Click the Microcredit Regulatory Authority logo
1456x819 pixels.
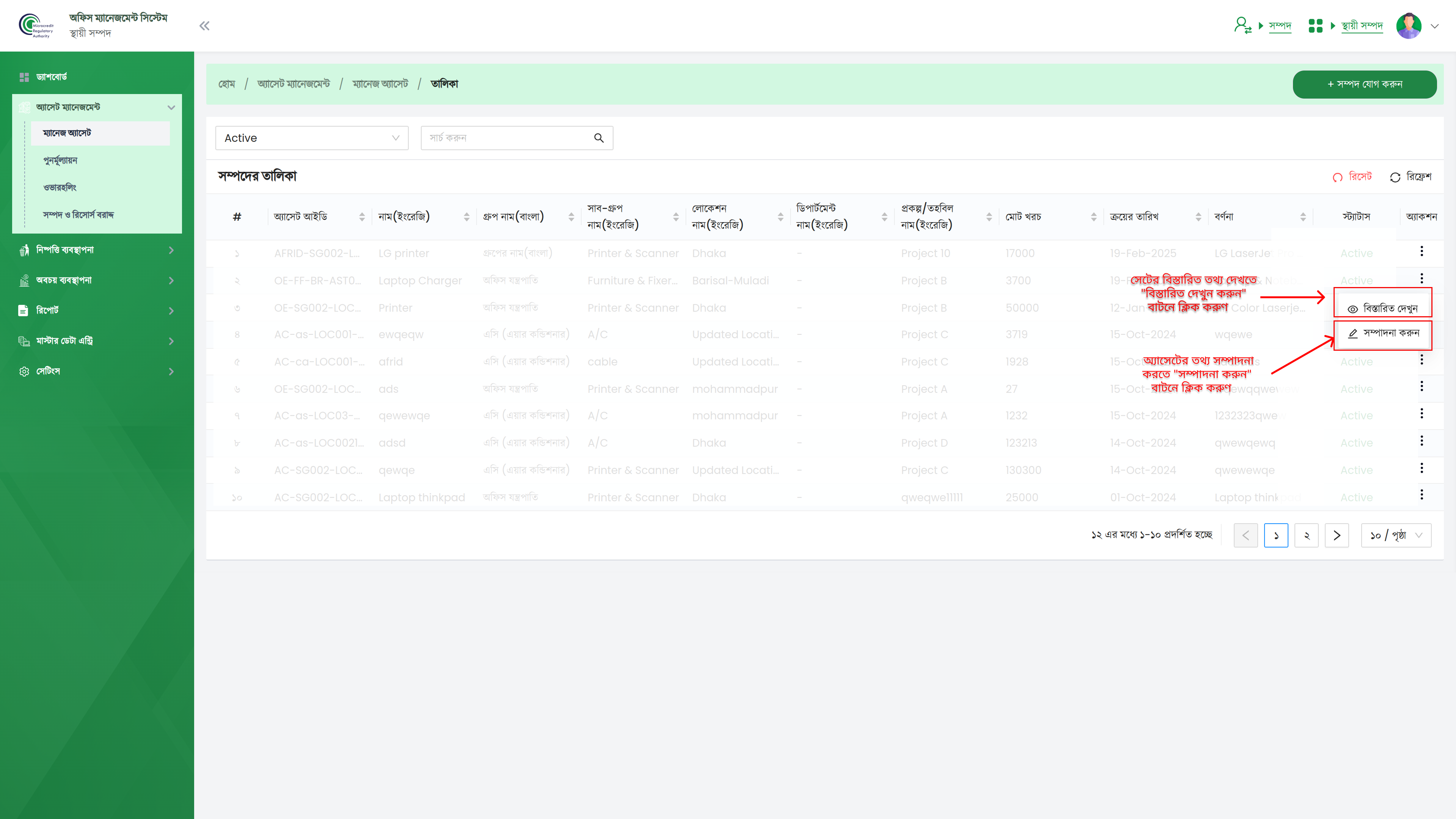pyautogui.click(x=36, y=25)
